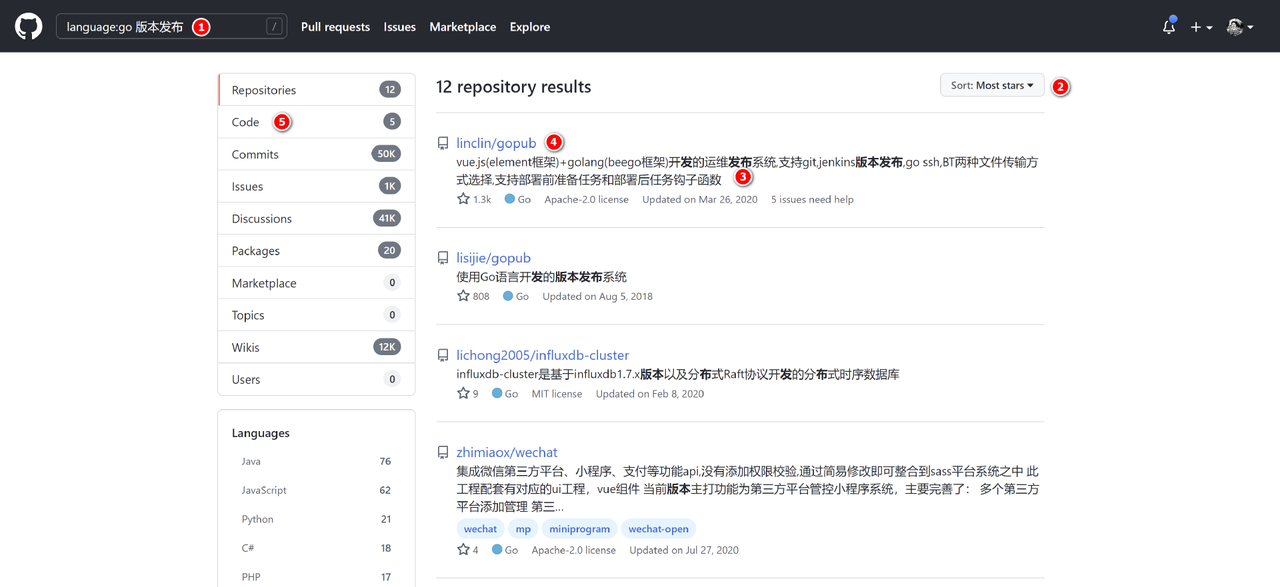
Task: Select Marketplace in the top navigation
Action: (x=462, y=27)
